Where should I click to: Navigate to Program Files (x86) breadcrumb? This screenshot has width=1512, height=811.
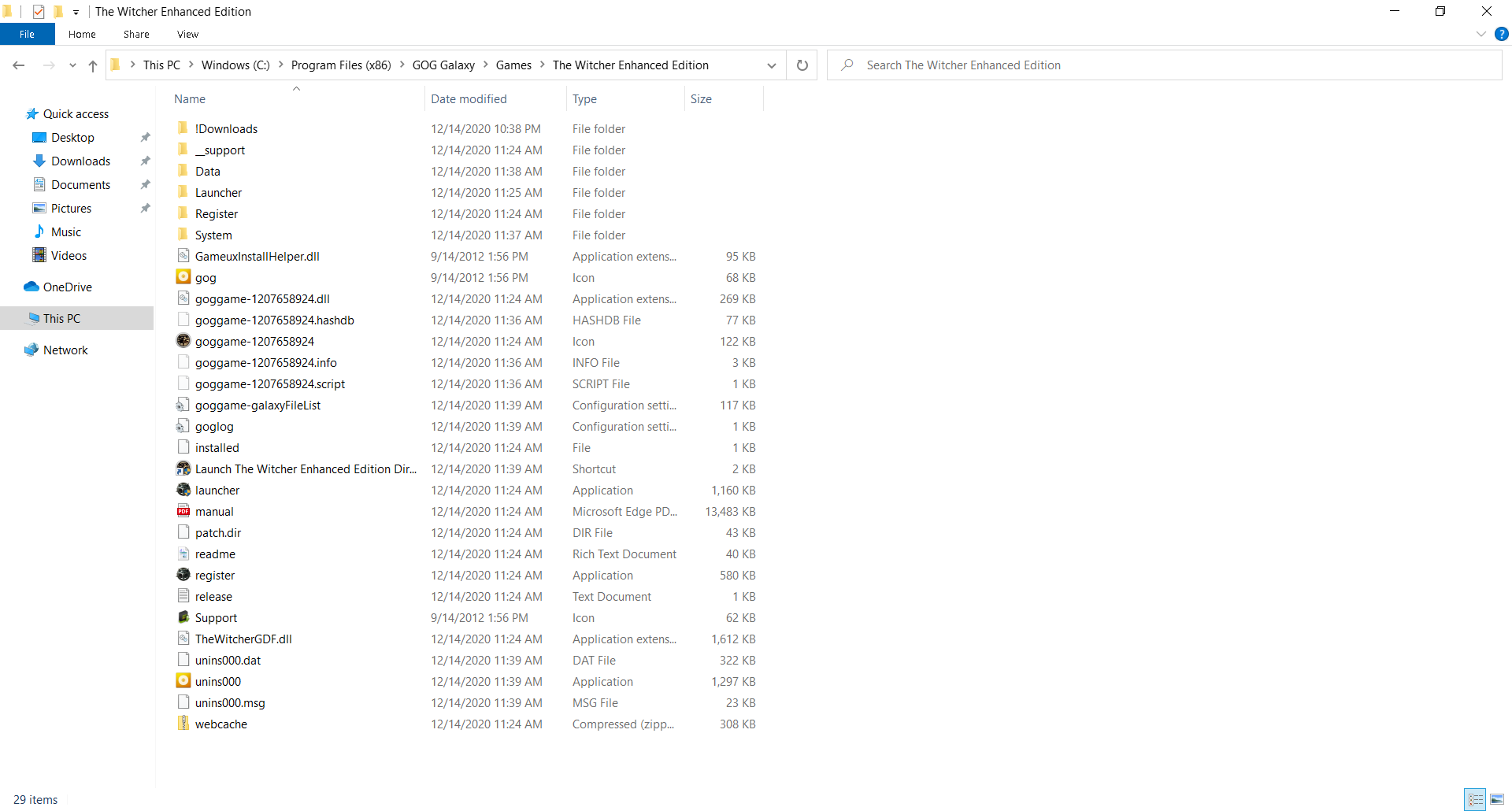click(341, 65)
